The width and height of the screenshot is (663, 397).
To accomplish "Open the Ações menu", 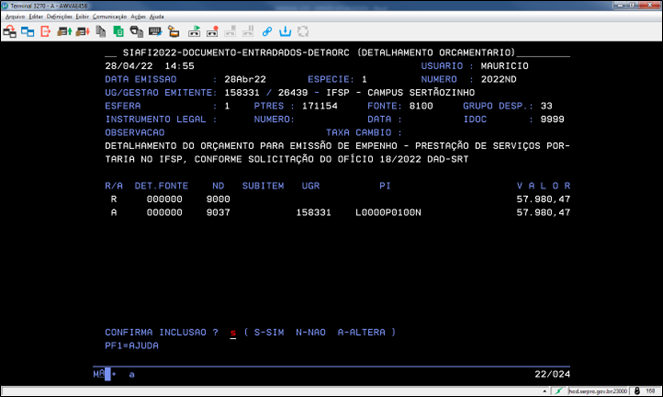I will click(x=138, y=16).
